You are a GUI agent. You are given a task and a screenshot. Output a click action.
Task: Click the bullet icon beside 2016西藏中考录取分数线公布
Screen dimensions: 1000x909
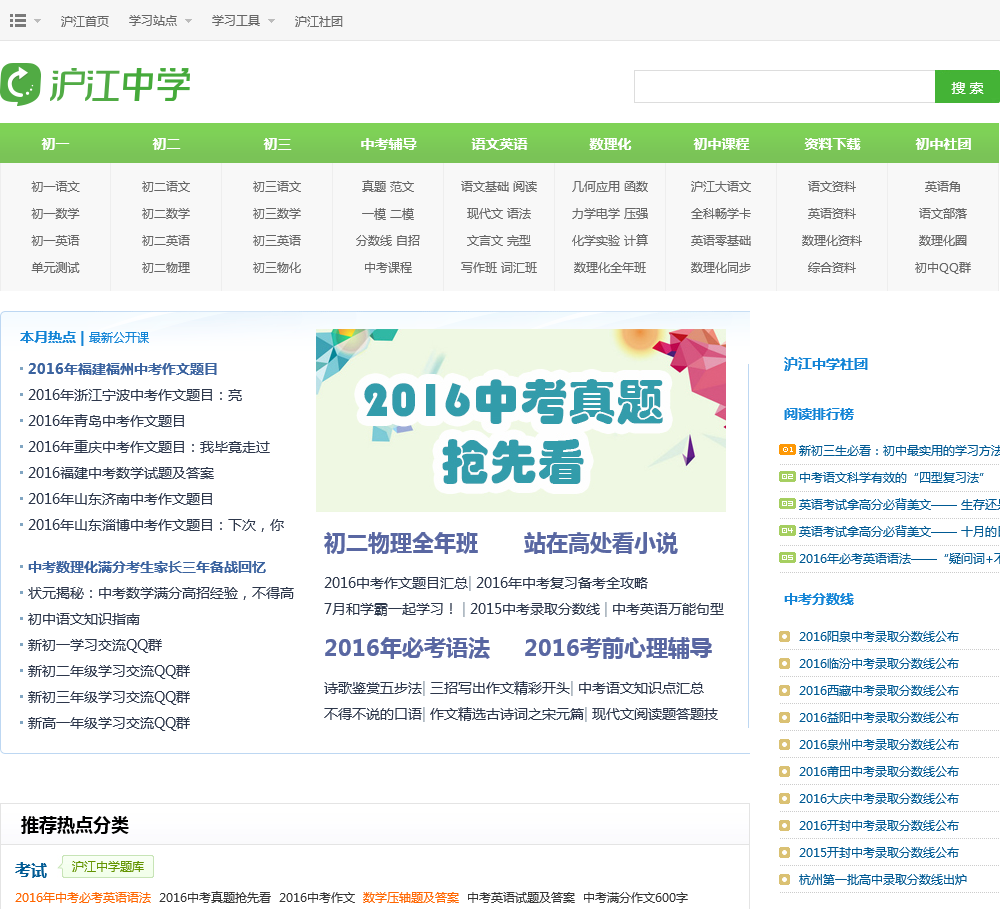coord(784,690)
